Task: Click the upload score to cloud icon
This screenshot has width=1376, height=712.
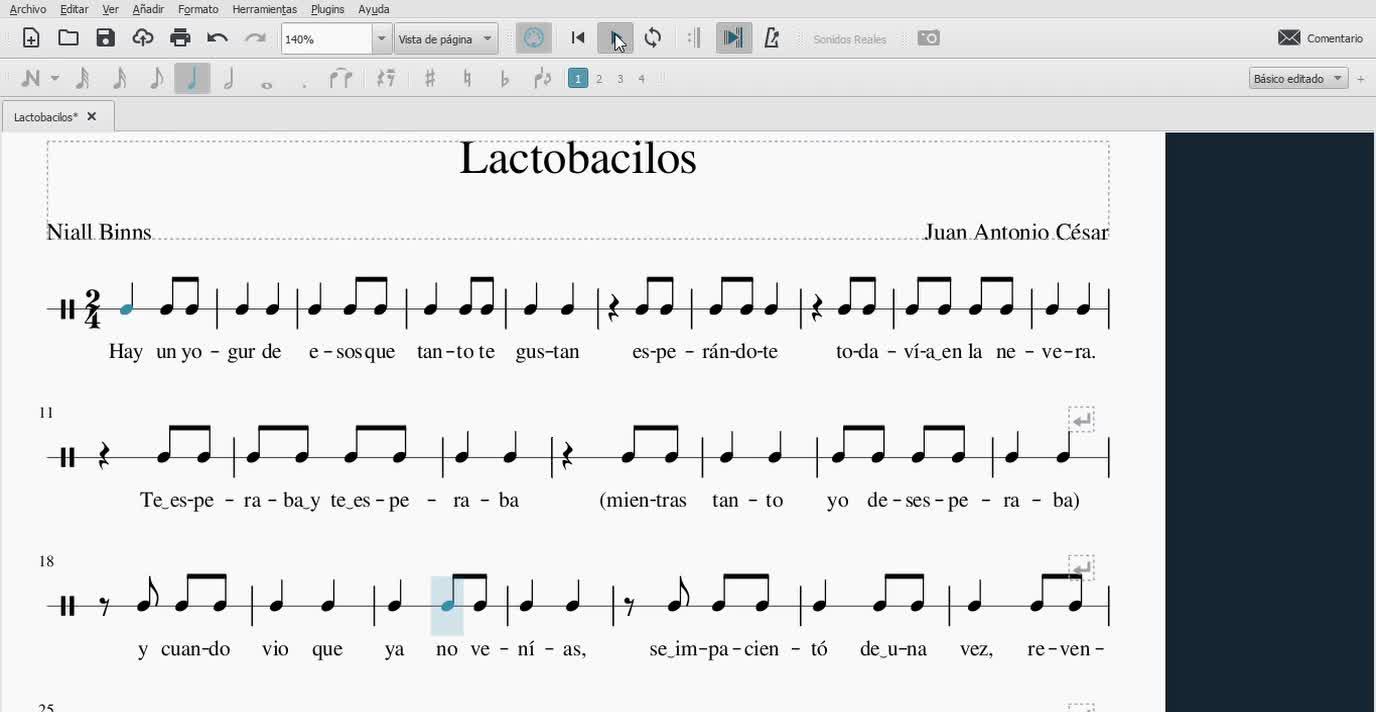Action: (x=143, y=38)
